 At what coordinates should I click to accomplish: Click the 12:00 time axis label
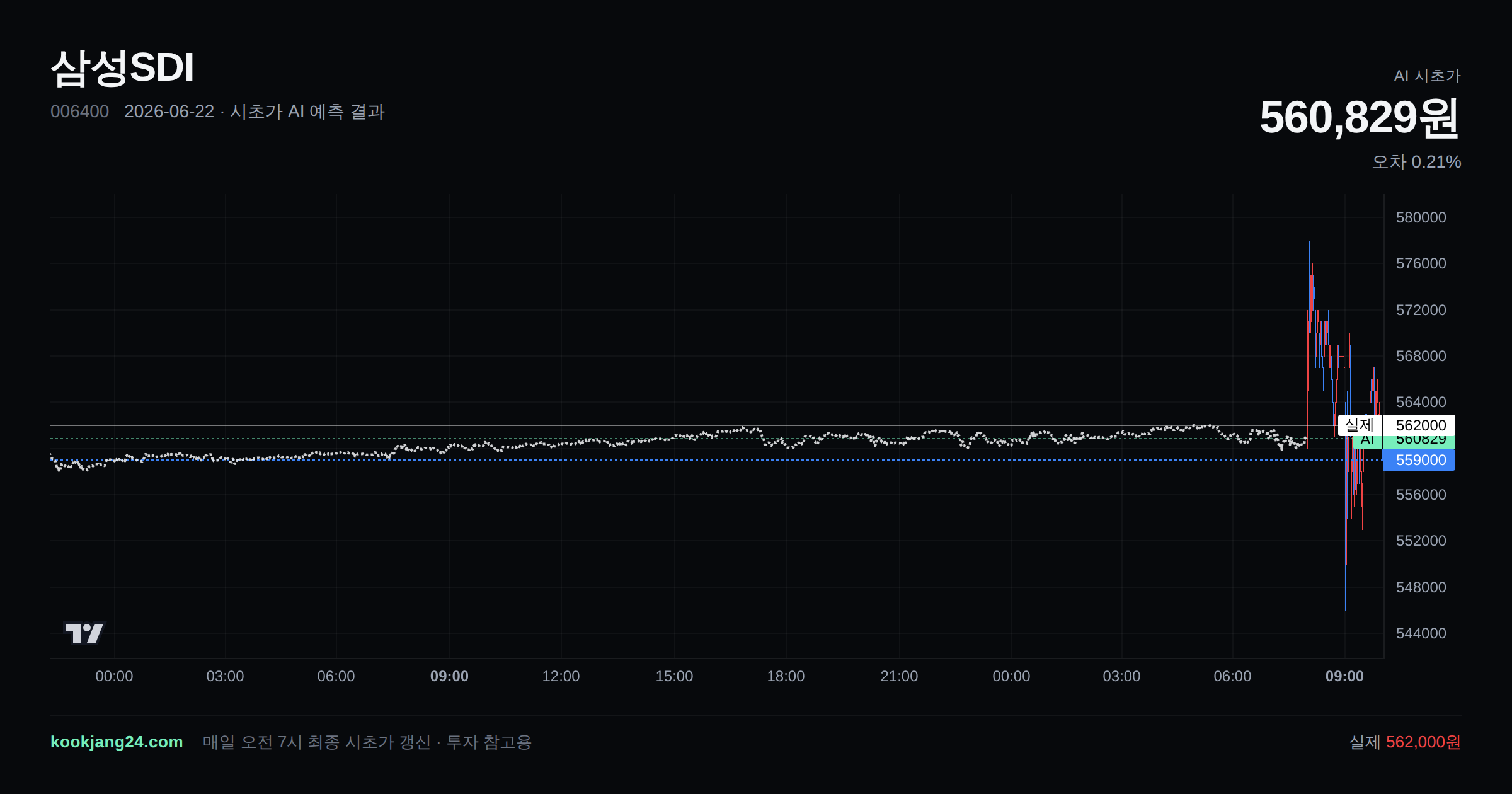coord(561,676)
